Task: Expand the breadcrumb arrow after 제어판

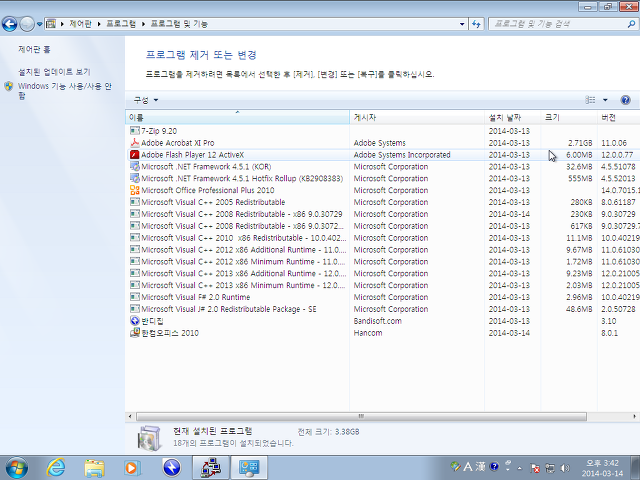Action: pyautogui.click(x=99, y=24)
